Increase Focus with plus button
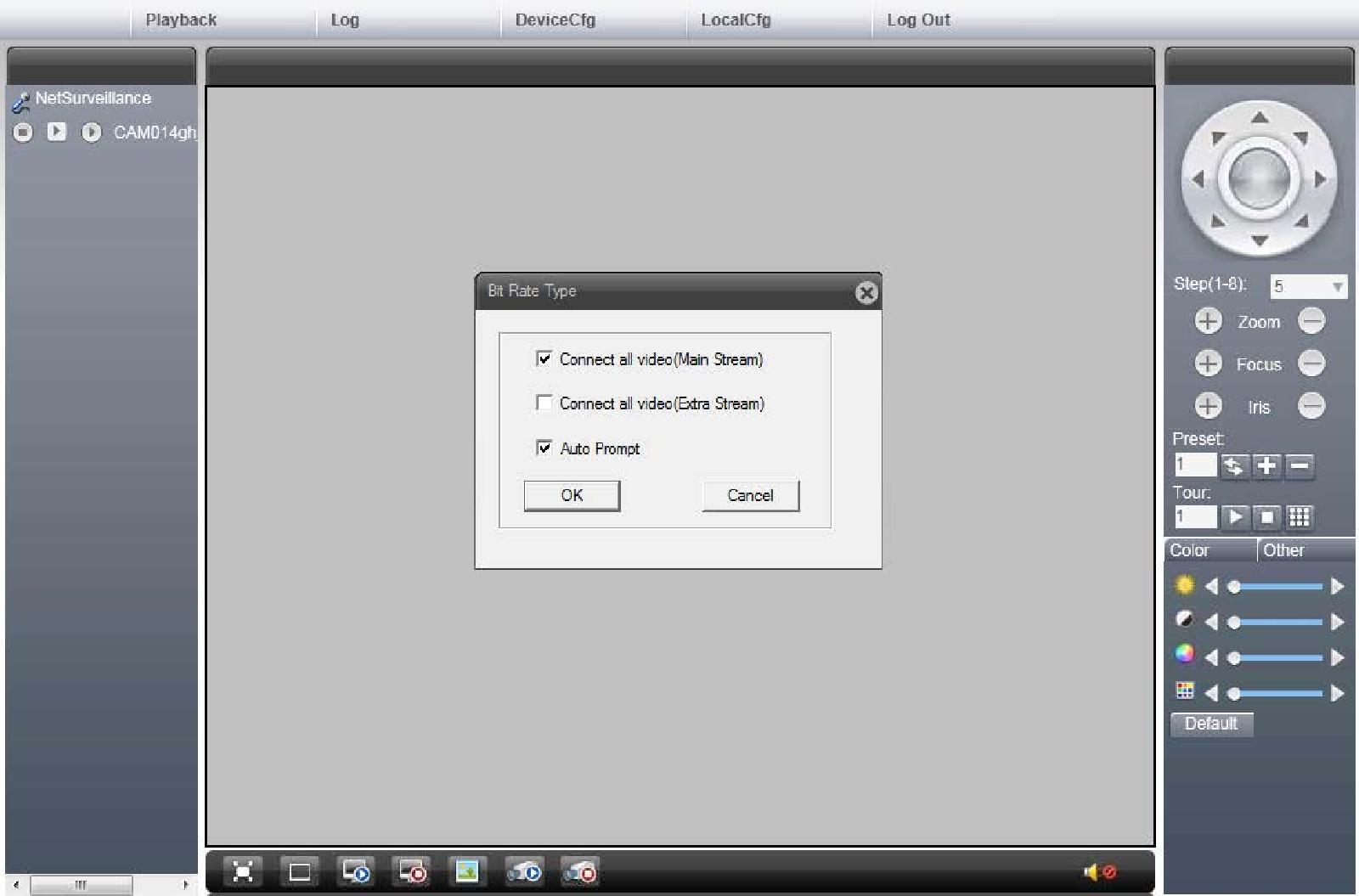Screen dimensions: 1359x896 1208,363
